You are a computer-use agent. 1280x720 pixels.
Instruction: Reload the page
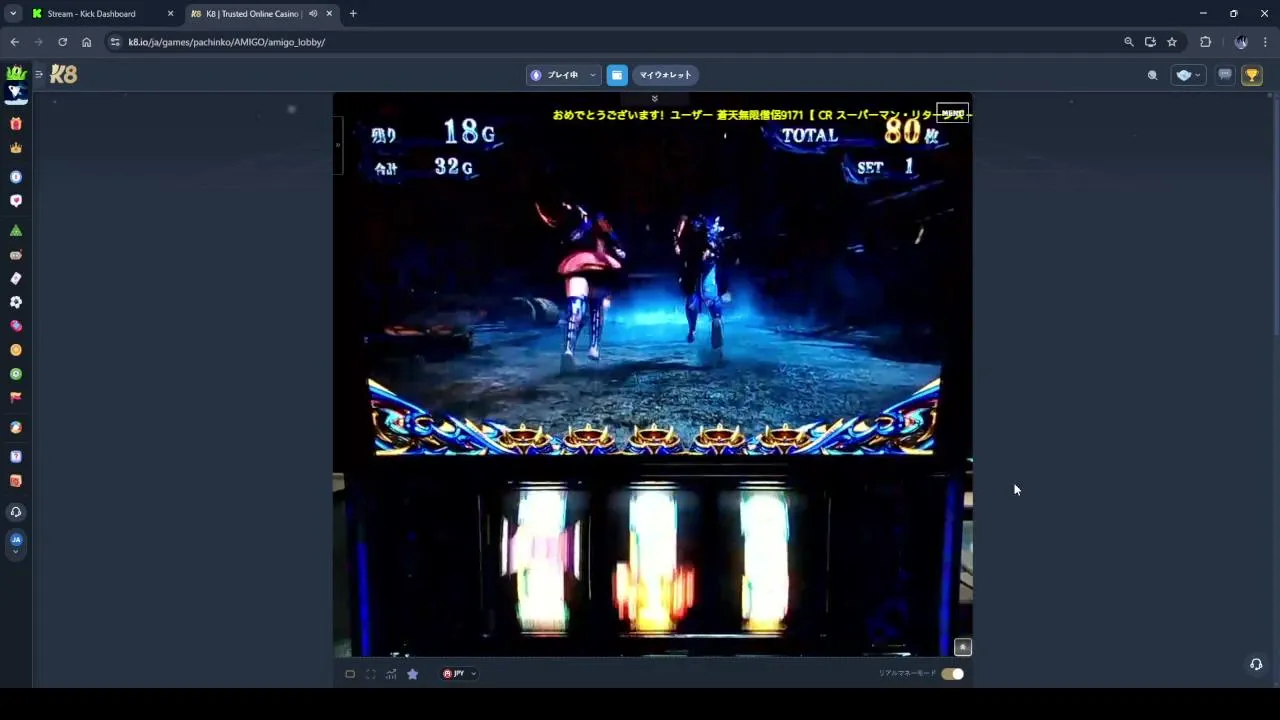pos(62,42)
